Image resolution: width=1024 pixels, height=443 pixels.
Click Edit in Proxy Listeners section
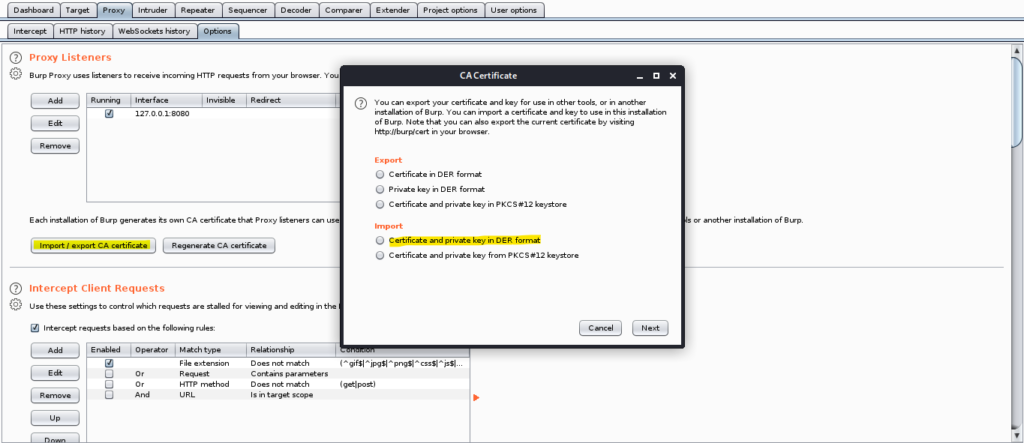pos(55,123)
